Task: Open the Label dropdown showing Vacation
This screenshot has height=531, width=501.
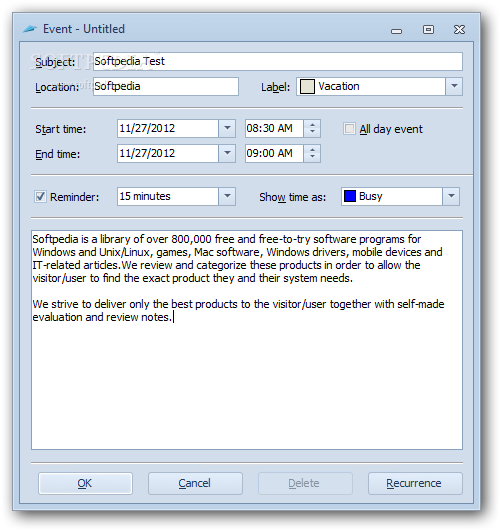Action: [454, 86]
